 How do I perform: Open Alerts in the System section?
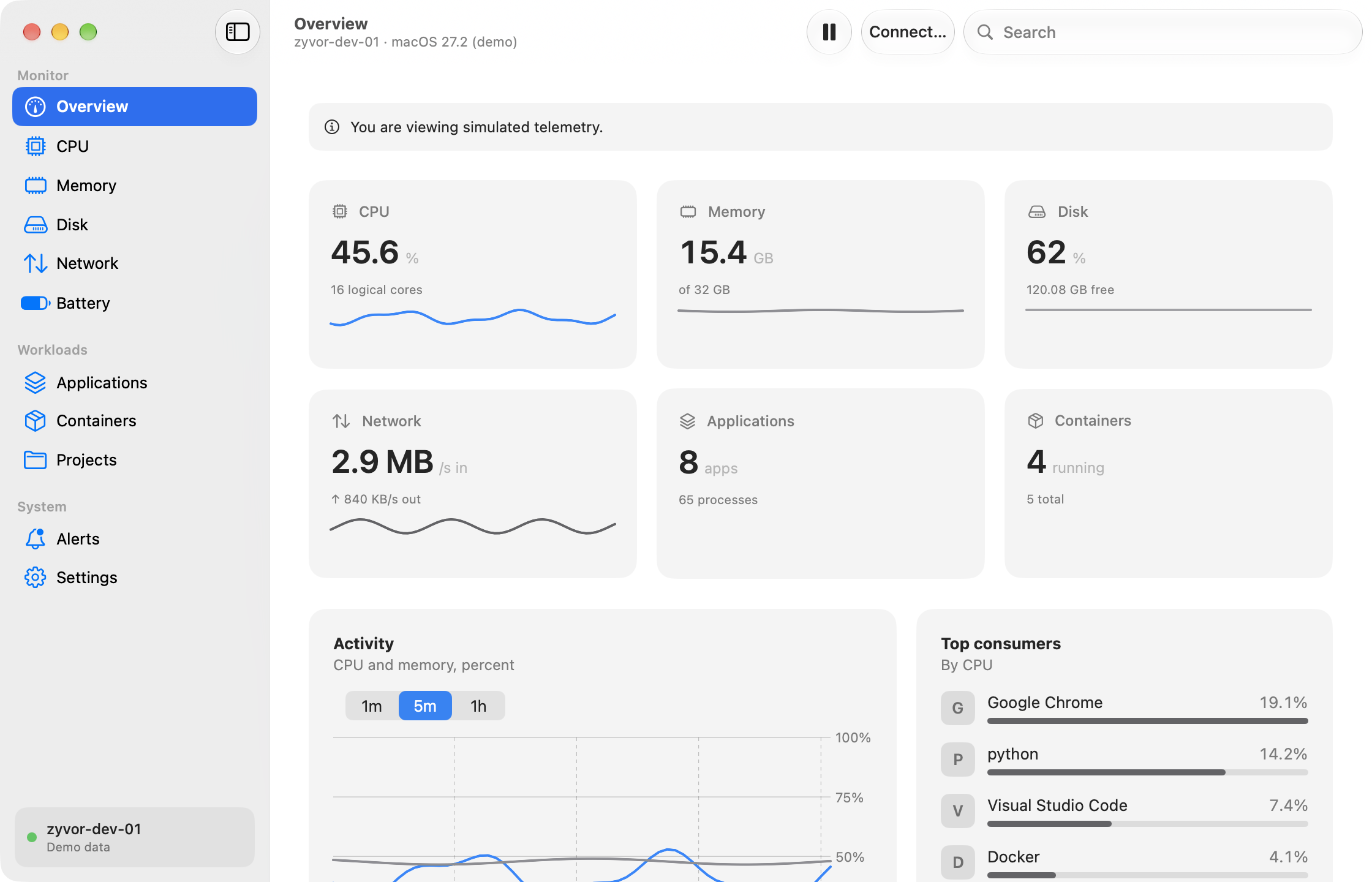coord(135,539)
